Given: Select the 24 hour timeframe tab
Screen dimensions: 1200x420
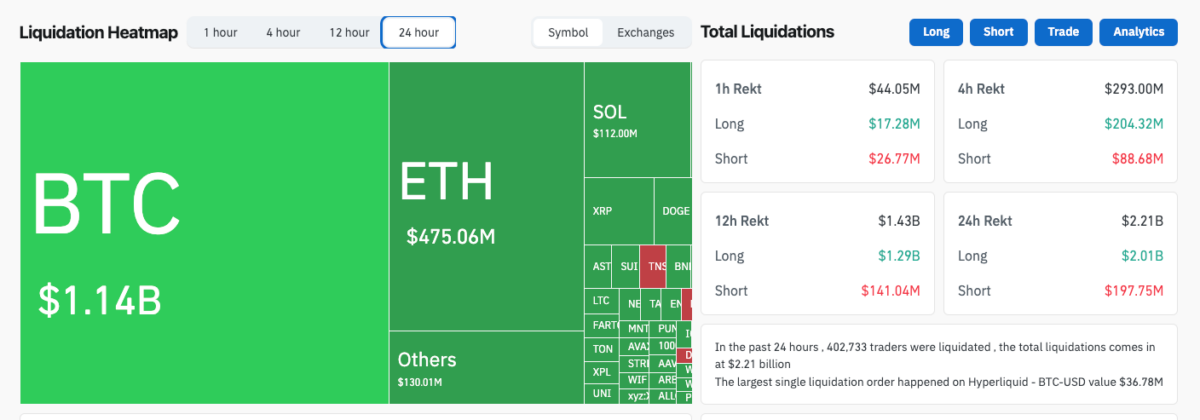Looking at the screenshot, I should click(x=418, y=33).
